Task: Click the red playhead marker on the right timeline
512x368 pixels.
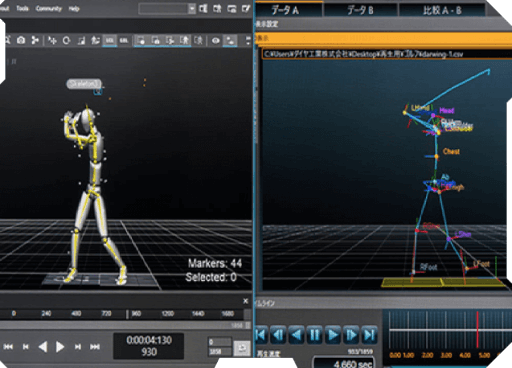Action: click(x=477, y=329)
